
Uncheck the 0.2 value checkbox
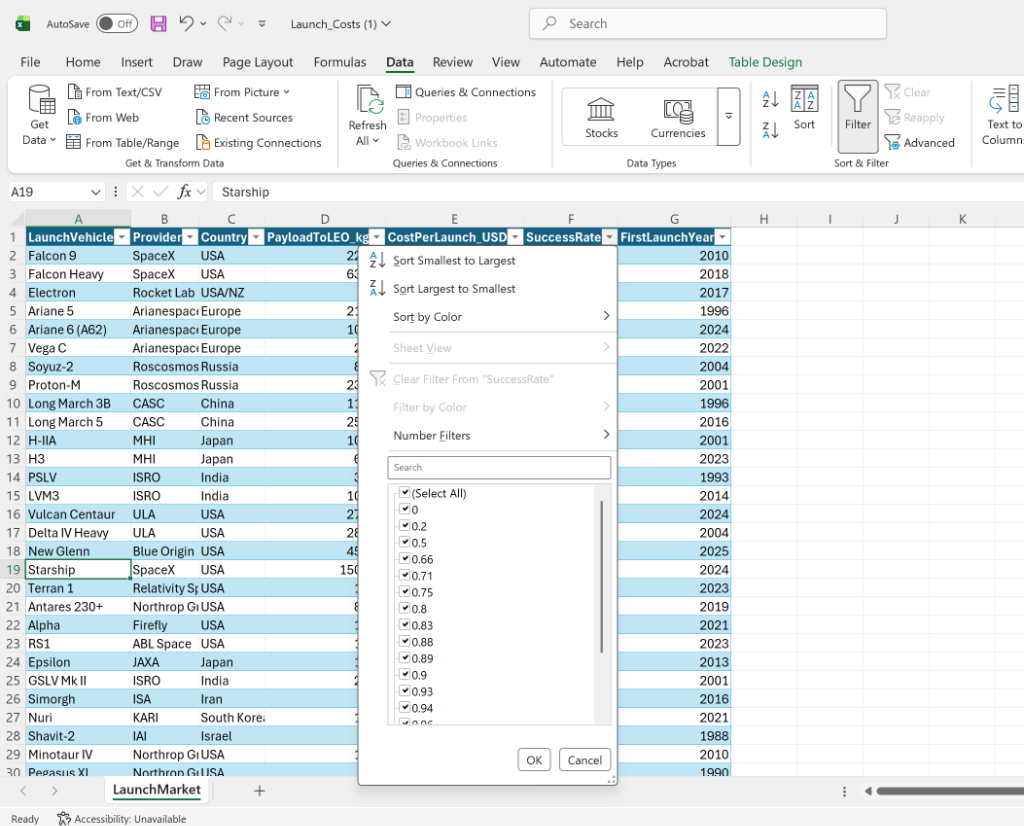click(x=405, y=526)
